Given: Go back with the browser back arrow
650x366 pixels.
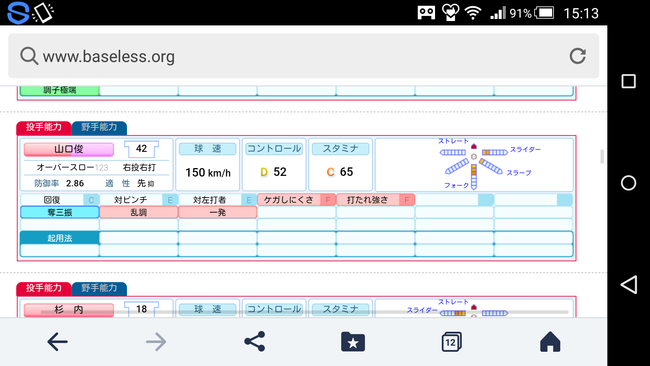Looking at the screenshot, I should pyautogui.click(x=57, y=342).
